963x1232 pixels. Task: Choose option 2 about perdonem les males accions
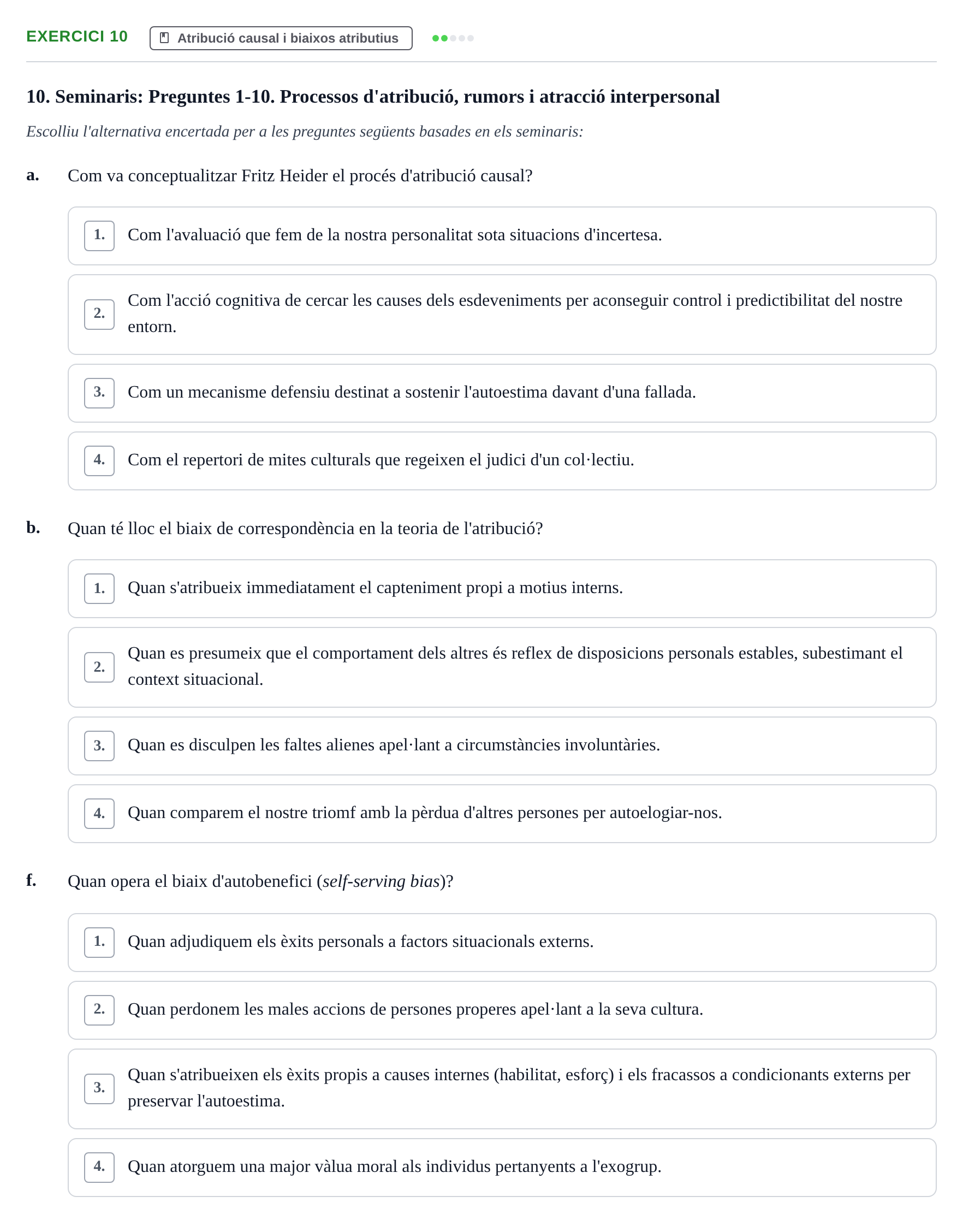tap(502, 1010)
